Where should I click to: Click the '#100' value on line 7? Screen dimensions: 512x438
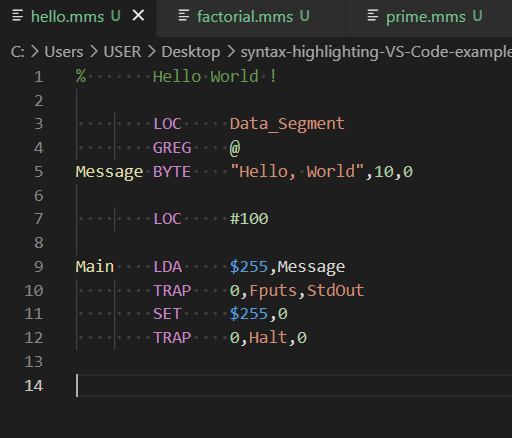249,219
